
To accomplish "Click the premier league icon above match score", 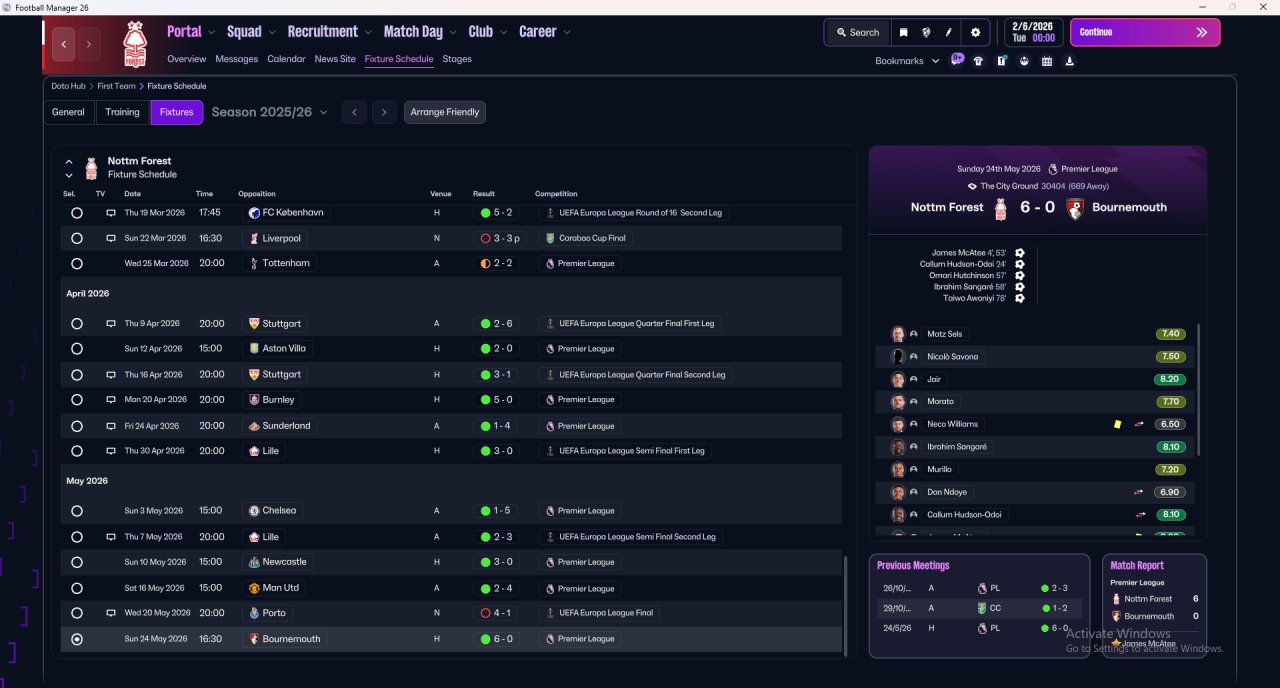I will (1052, 169).
